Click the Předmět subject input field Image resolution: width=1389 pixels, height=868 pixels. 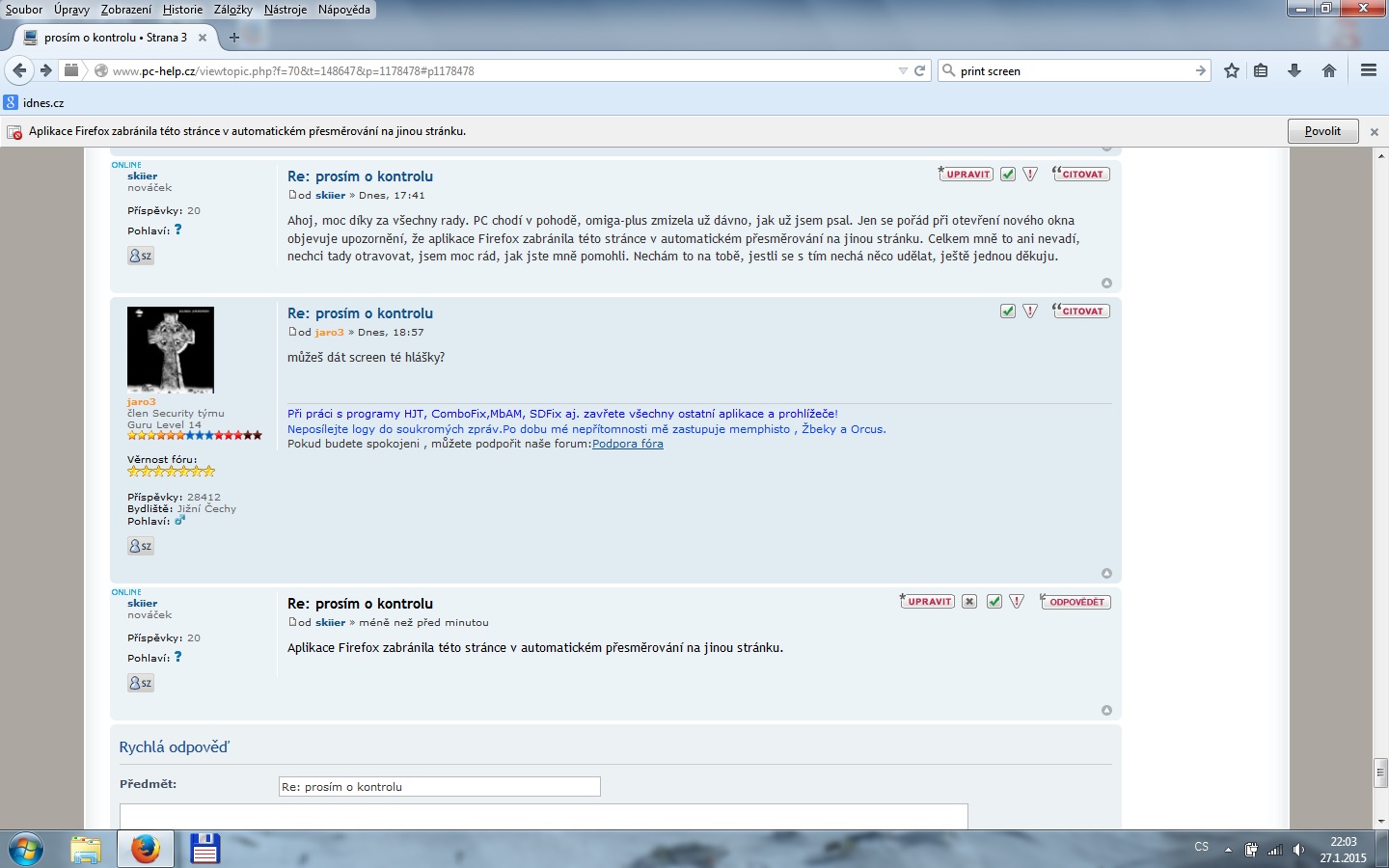440,787
